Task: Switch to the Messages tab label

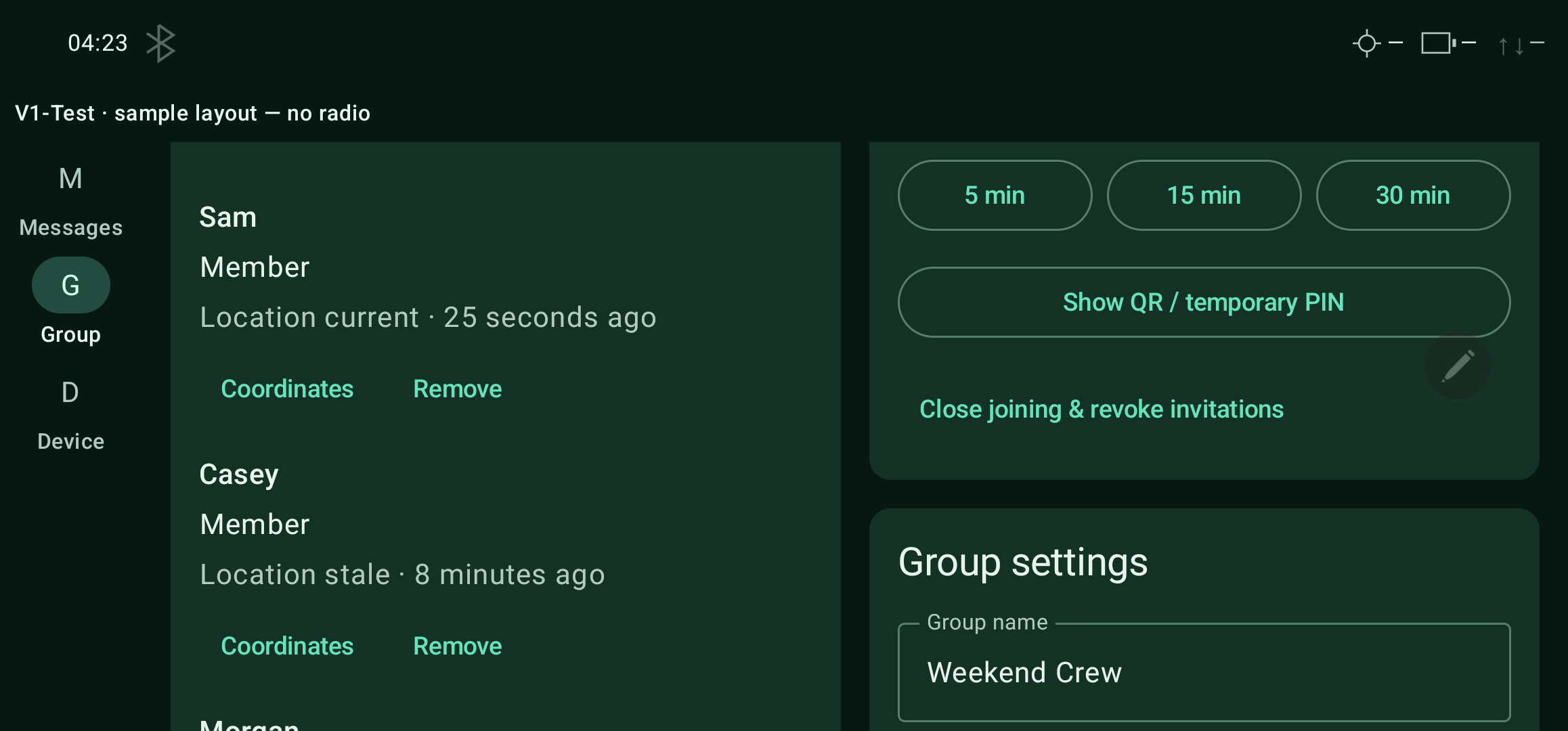Action: pyautogui.click(x=71, y=227)
